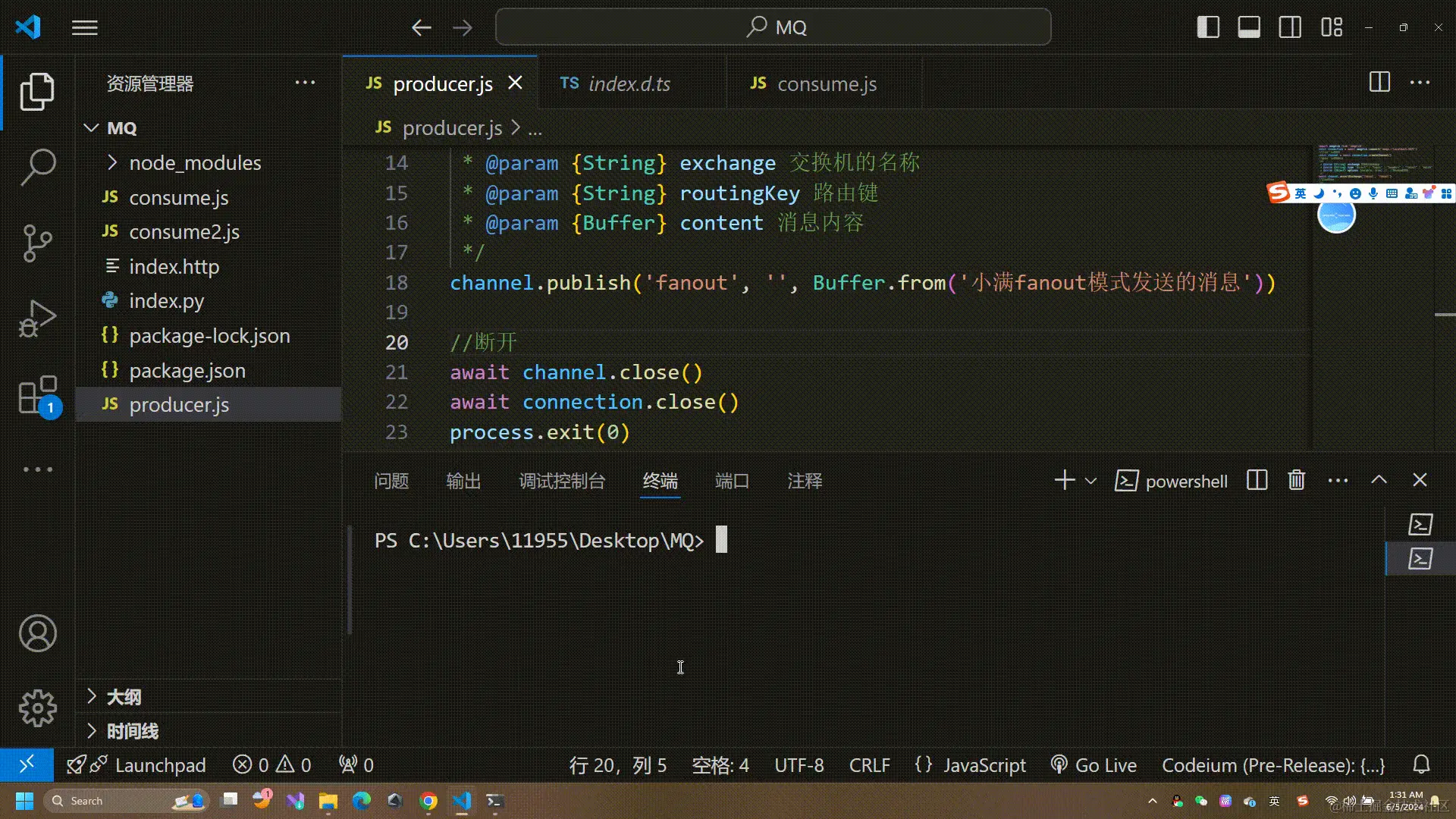Open index.http file
This screenshot has width=1456, height=819.
click(209, 267)
